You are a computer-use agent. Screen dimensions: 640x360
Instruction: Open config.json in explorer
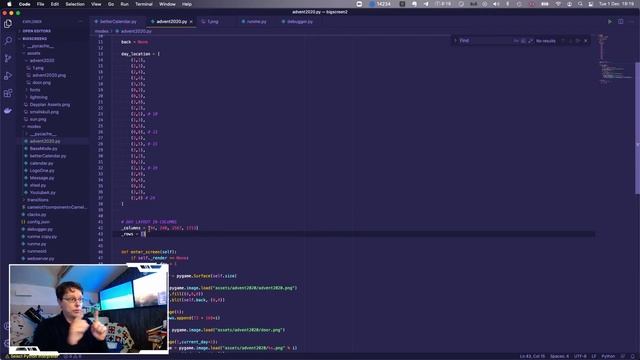click(38, 222)
